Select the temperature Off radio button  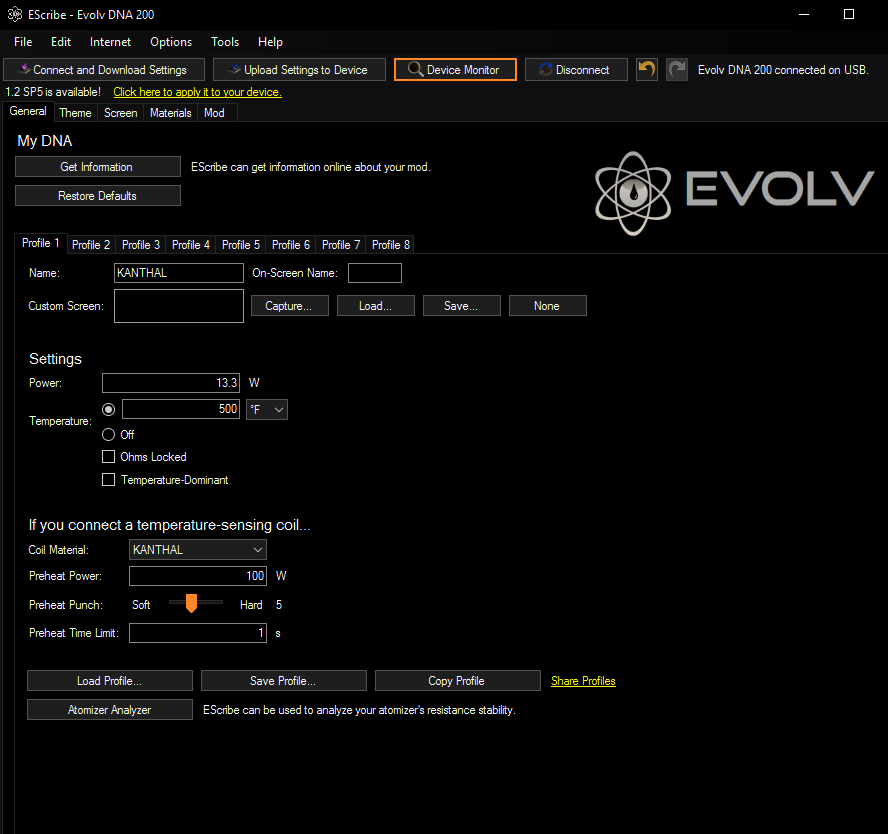click(x=109, y=435)
